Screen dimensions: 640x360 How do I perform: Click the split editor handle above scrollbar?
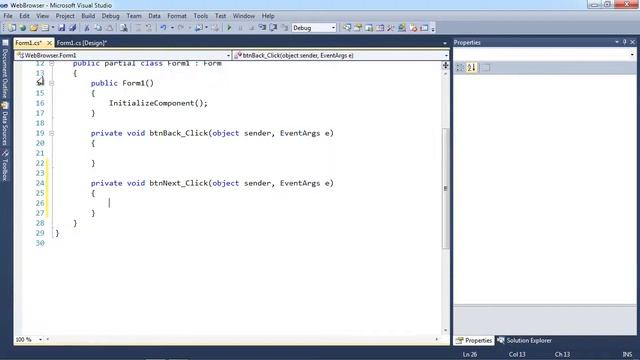click(445, 65)
